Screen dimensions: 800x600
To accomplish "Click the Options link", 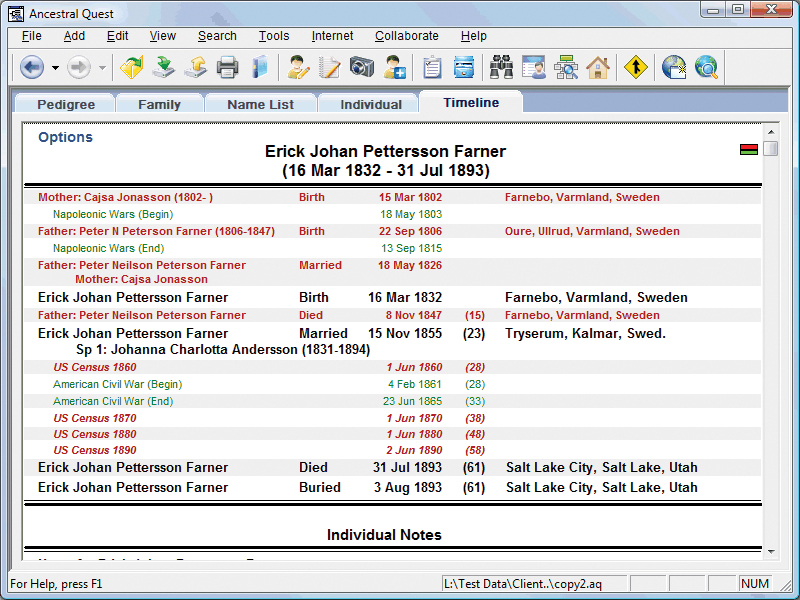I will (x=64, y=137).
